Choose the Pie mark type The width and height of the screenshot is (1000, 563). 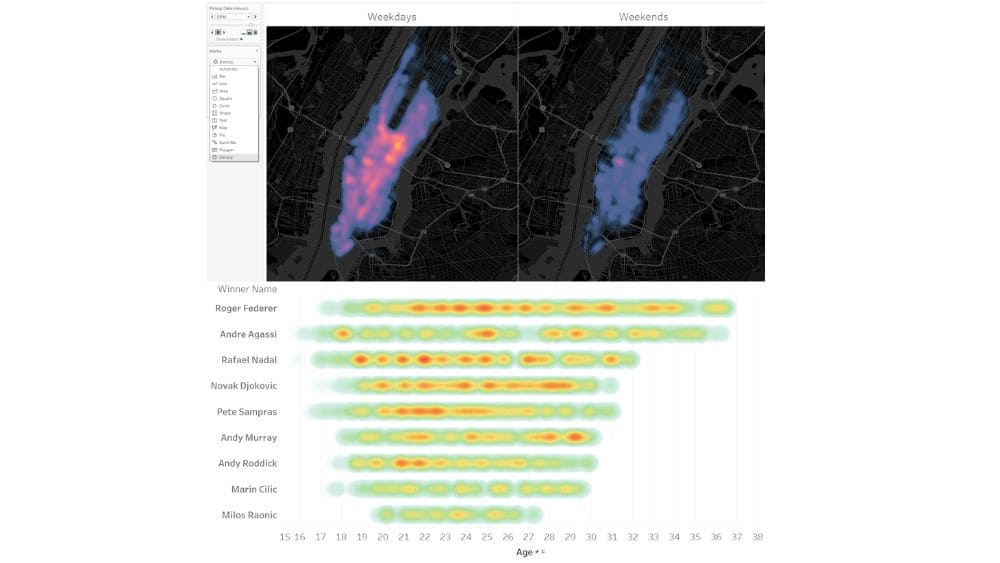[219, 135]
